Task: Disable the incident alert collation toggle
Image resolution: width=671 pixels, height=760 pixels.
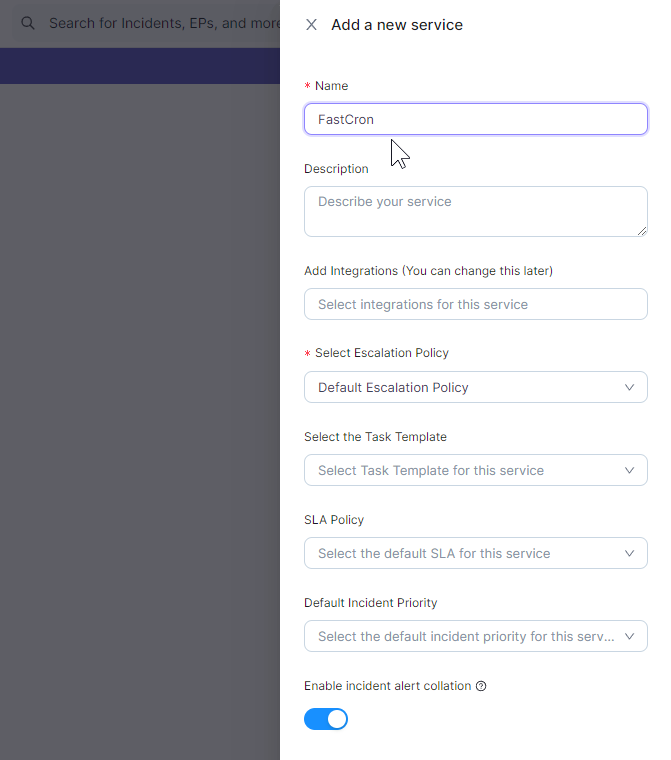Action: click(x=326, y=719)
